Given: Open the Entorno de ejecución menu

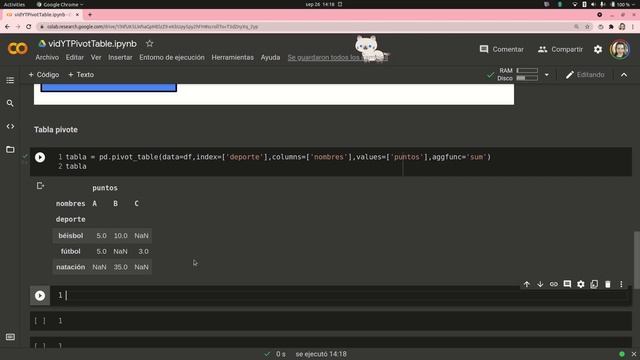Looking at the screenshot, I should click(172, 58).
